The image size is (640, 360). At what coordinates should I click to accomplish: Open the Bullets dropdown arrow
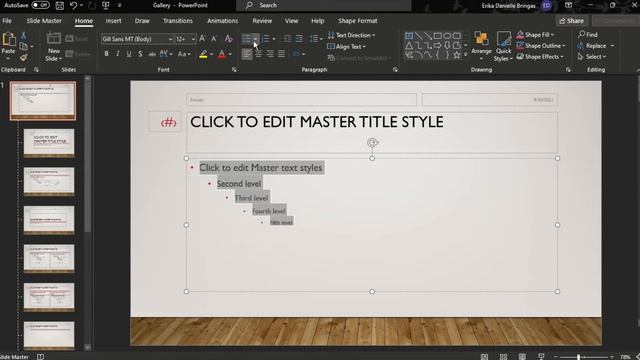256,39
